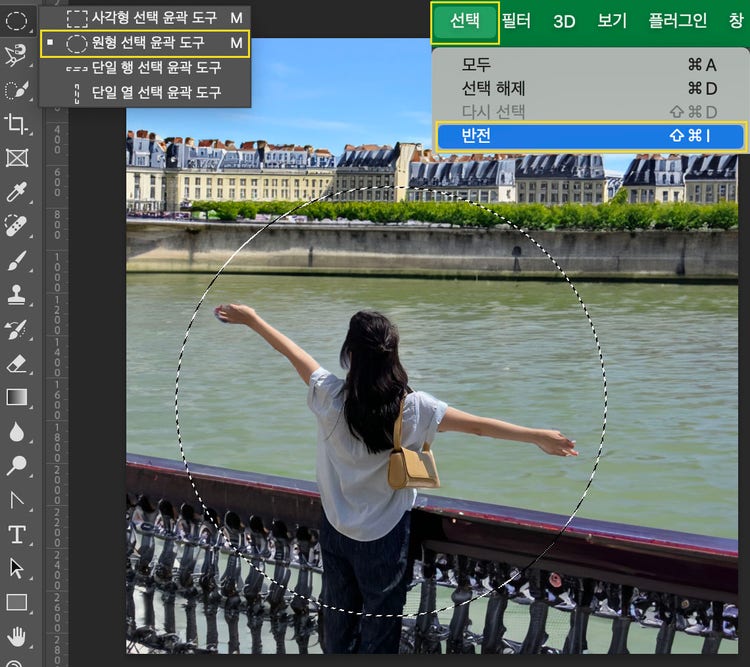Open the 보기 menu
The height and width of the screenshot is (667, 750).
click(612, 21)
